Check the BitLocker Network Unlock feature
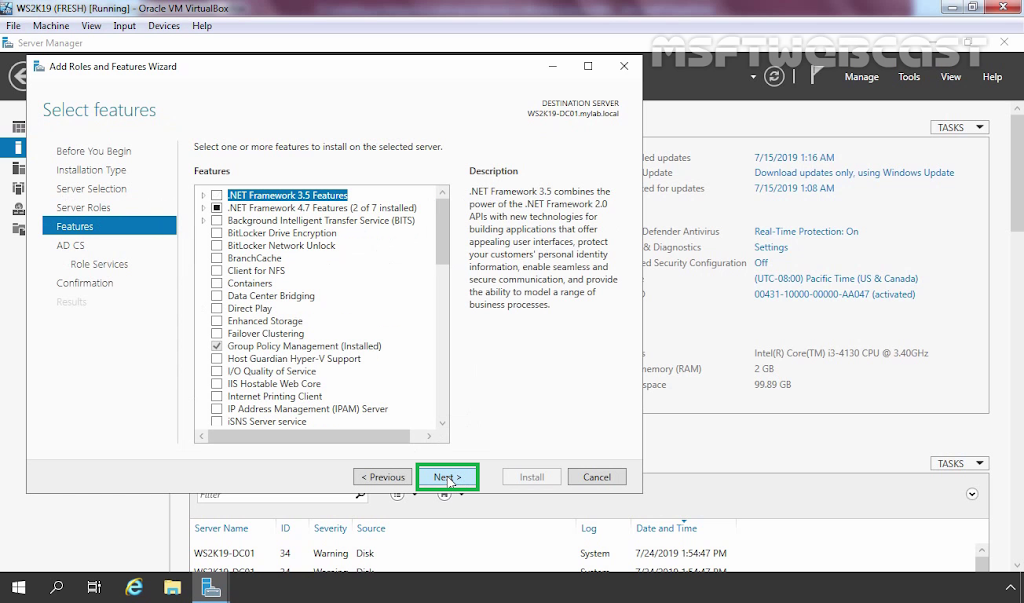This screenshot has width=1024, height=603. [x=217, y=246]
